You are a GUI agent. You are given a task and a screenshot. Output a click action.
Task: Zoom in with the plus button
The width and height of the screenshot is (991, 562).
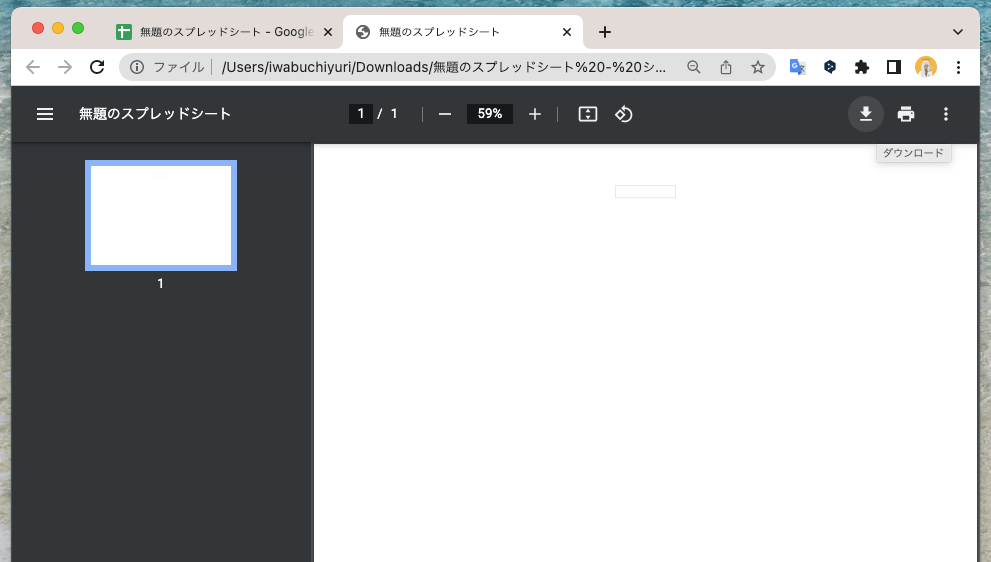pos(535,114)
